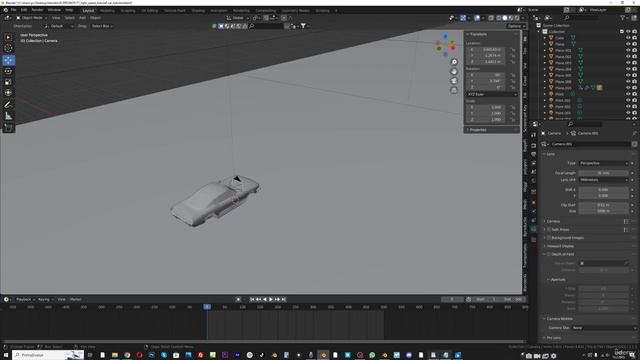Open the lens Type Perspective dropdown

pos(603,163)
